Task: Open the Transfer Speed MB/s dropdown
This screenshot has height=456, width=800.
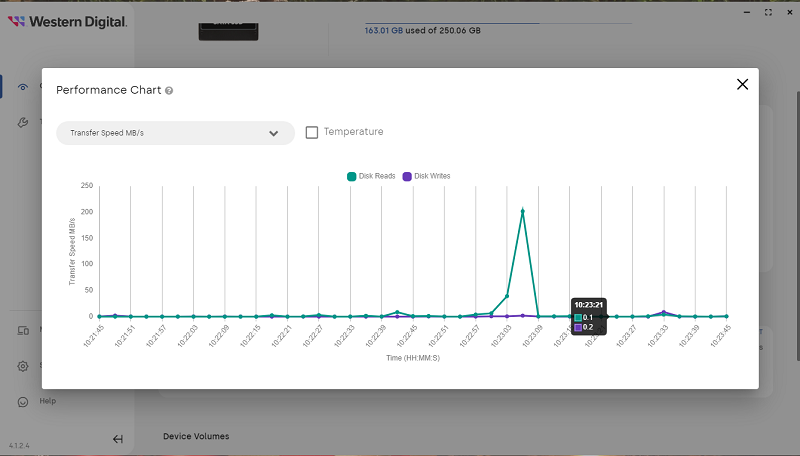Action: pyautogui.click(x=176, y=133)
